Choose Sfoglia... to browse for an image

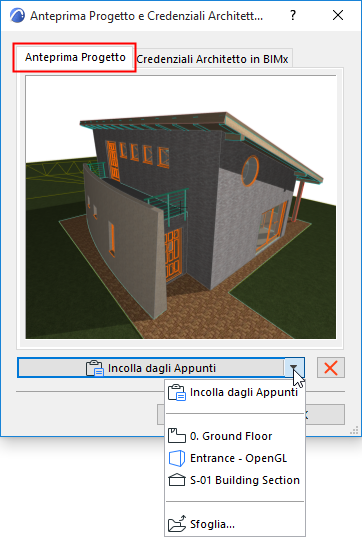[x=235, y=524]
